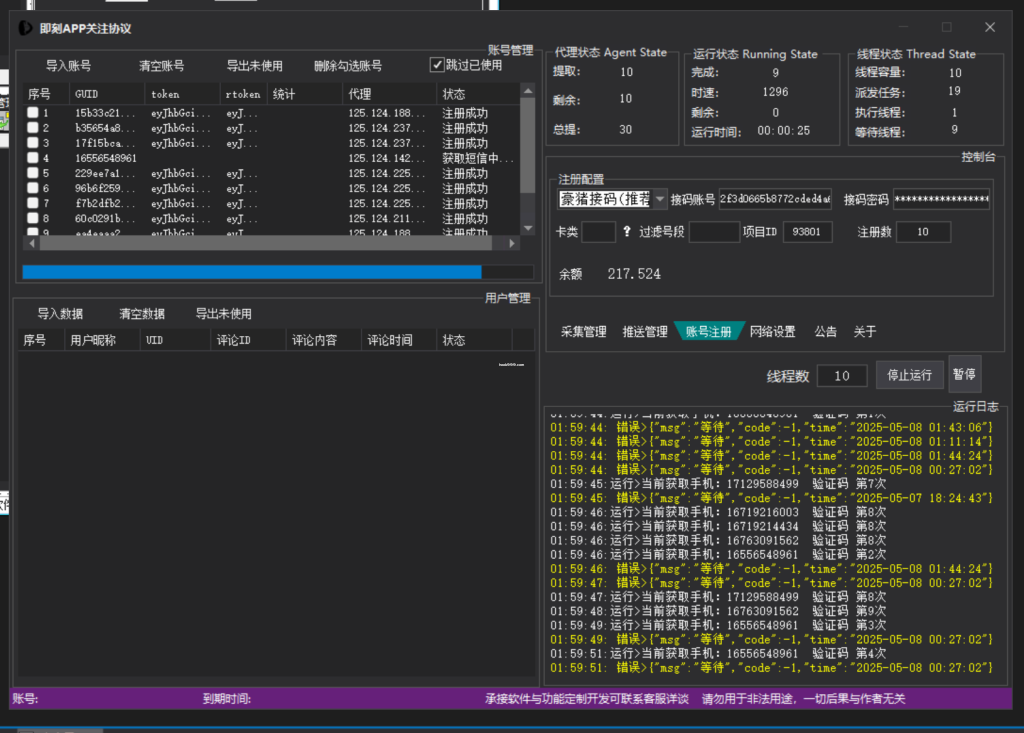Viewport: 1024px width, 733px height.
Task: Switch to the 采集管理 tab
Action: (x=585, y=331)
